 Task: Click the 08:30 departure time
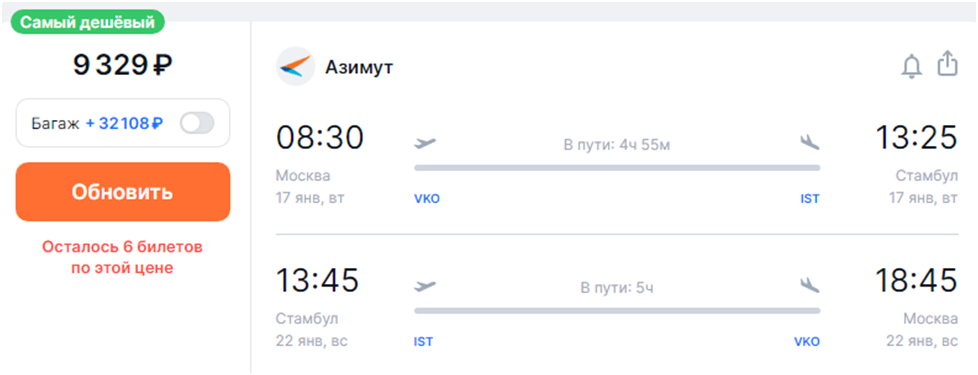320,137
